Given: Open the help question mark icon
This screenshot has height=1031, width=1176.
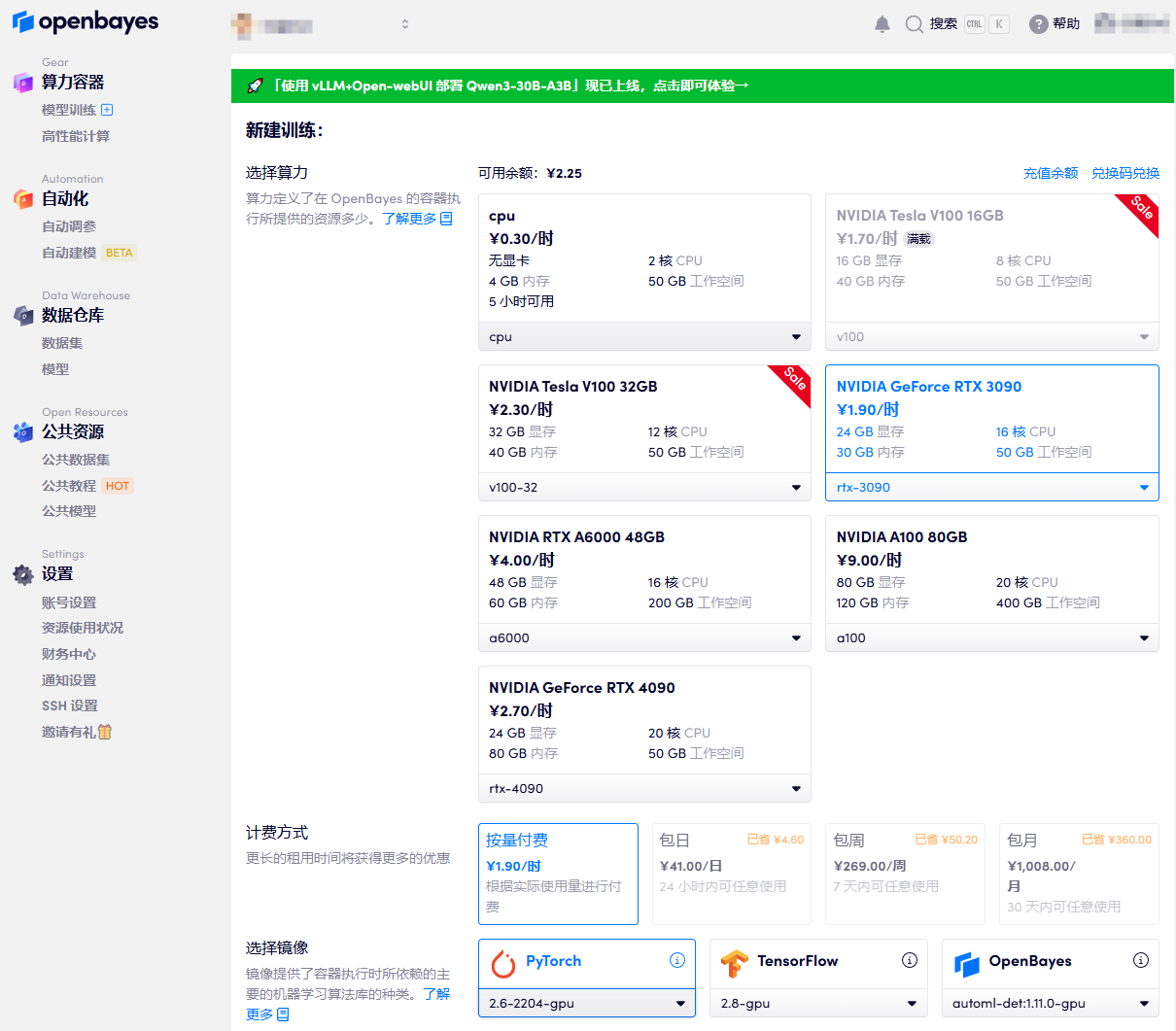Looking at the screenshot, I should click(x=1039, y=24).
